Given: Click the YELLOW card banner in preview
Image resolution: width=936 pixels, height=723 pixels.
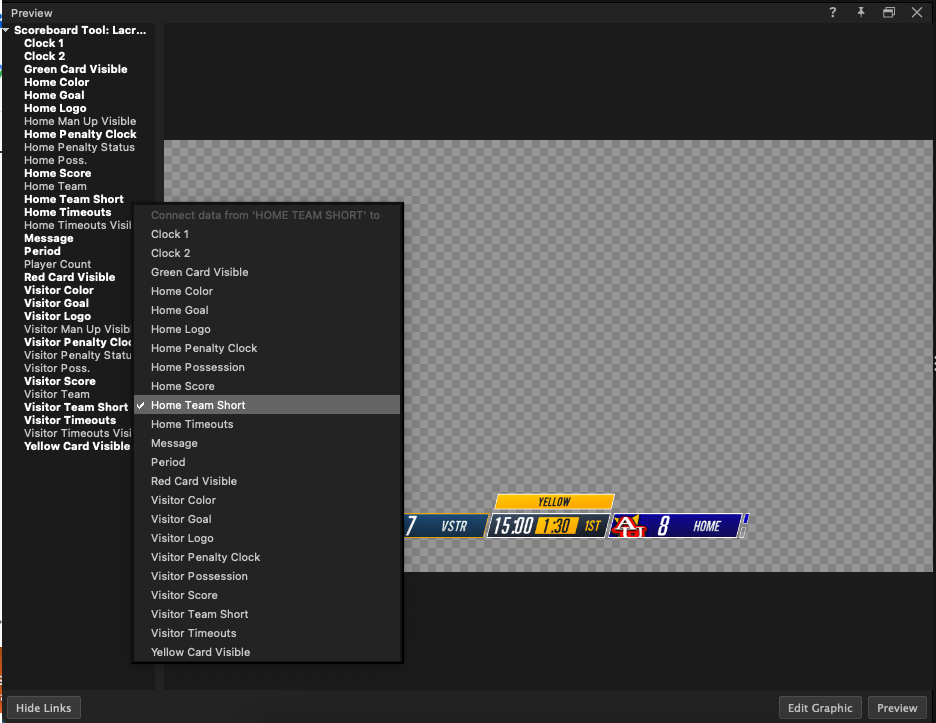Looking at the screenshot, I should 555,502.
